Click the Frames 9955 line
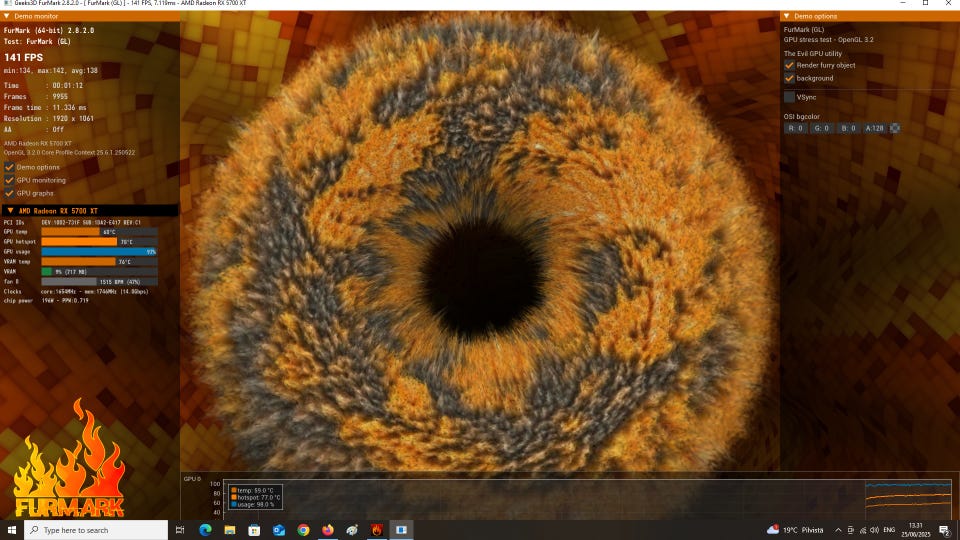960x540 pixels. click(36, 96)
